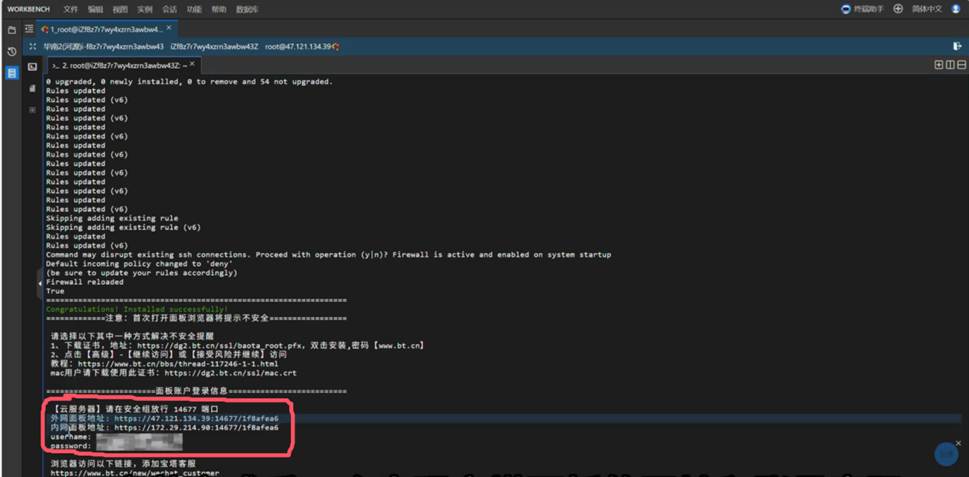The height and width of the screenshot is (477, 969).
Task: Add a new terminal pane with plus icon
Action: (938, 65)
